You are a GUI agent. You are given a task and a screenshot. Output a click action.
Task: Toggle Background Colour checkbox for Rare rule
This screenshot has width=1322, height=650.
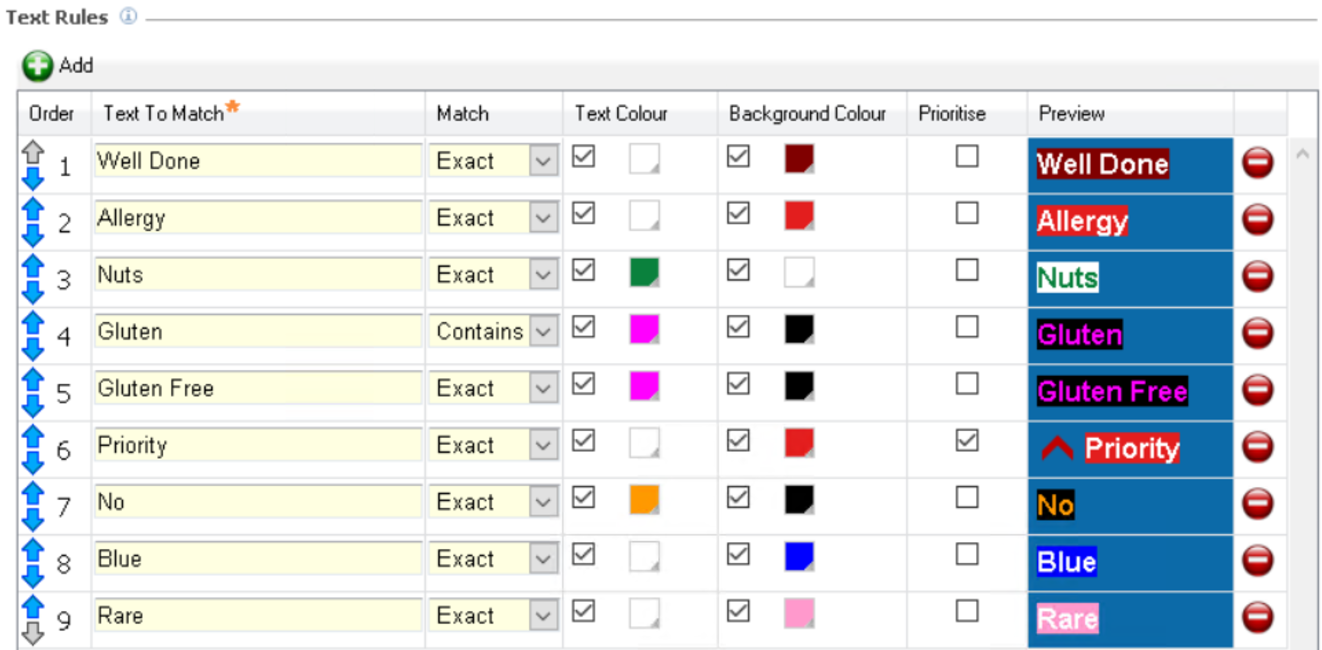(x=738, y=612)
